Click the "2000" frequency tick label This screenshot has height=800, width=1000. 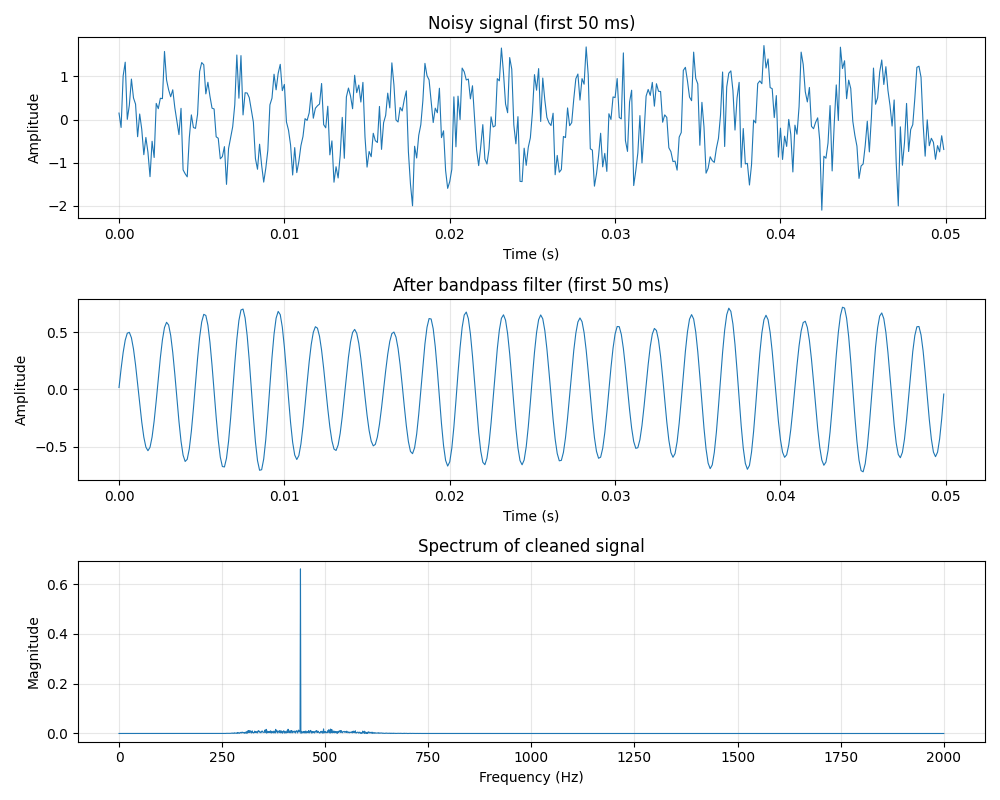[944, 757]
